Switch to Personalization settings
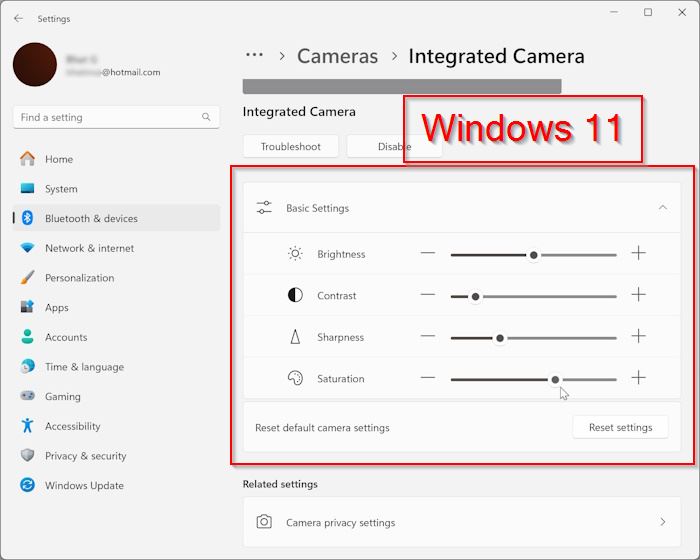The width and height of the screenshot is (700, 560). pos(116,277)
